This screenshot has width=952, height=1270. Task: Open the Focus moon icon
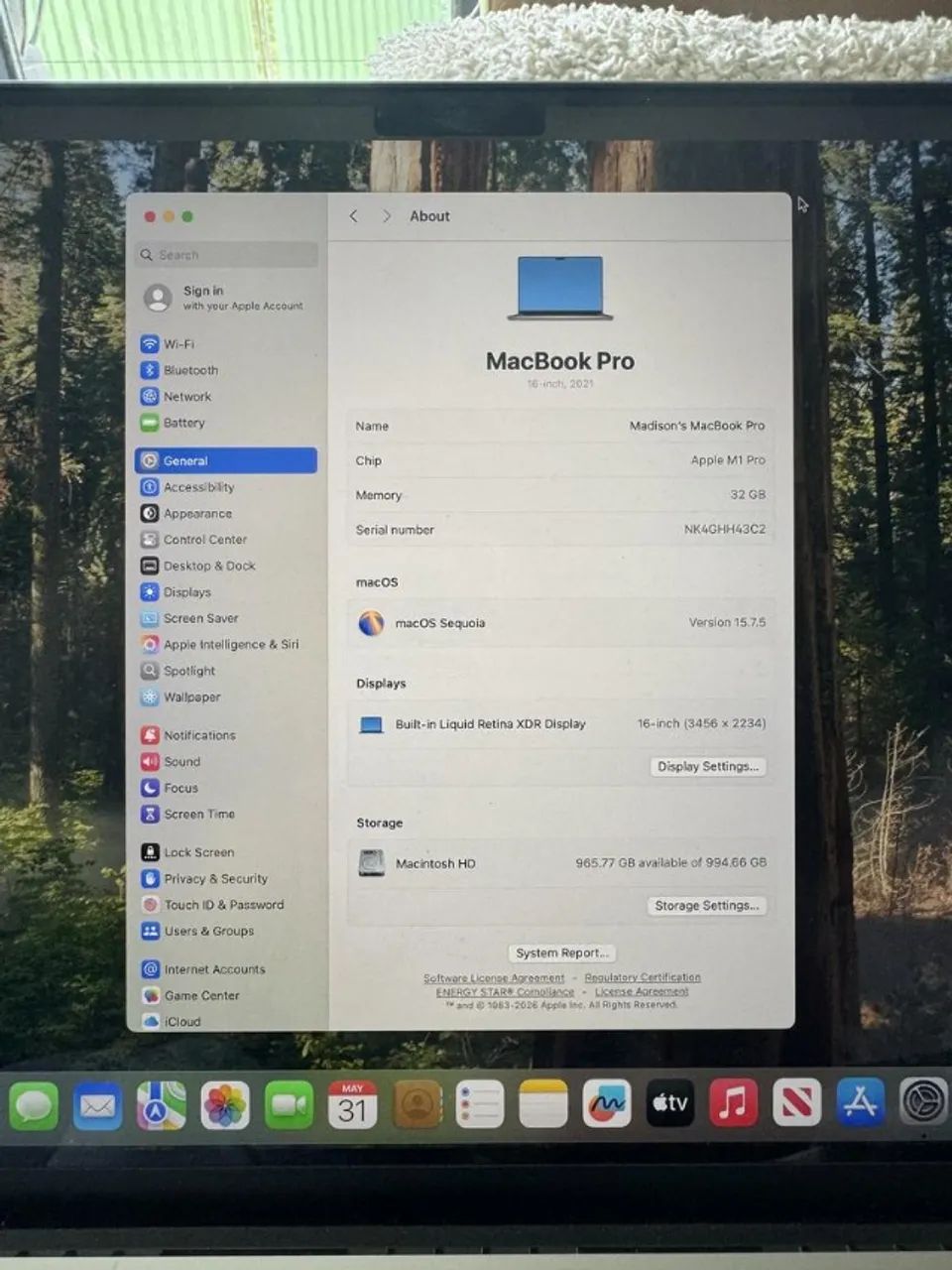click(150, 788)
